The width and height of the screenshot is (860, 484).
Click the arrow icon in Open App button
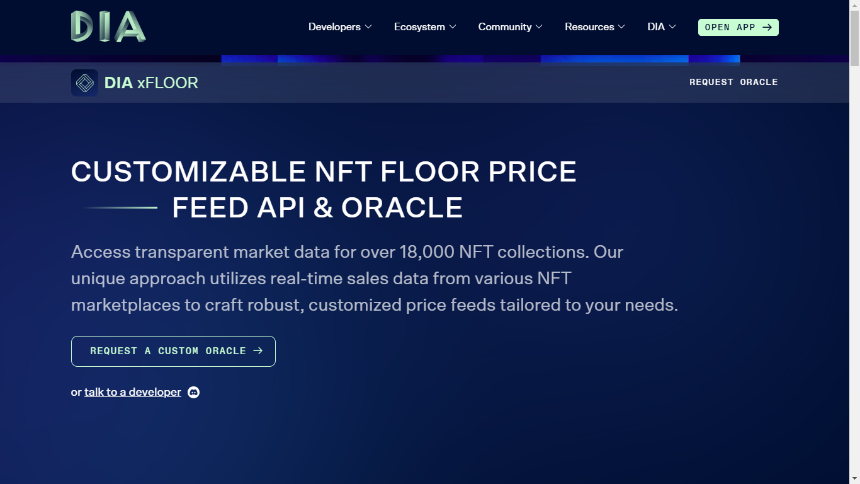point(767,27)
